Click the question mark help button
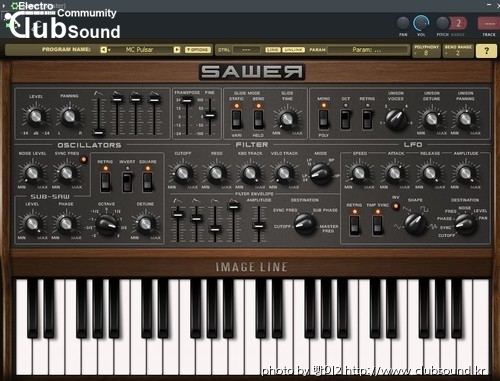The image size is (500, 381). point(486,51)
